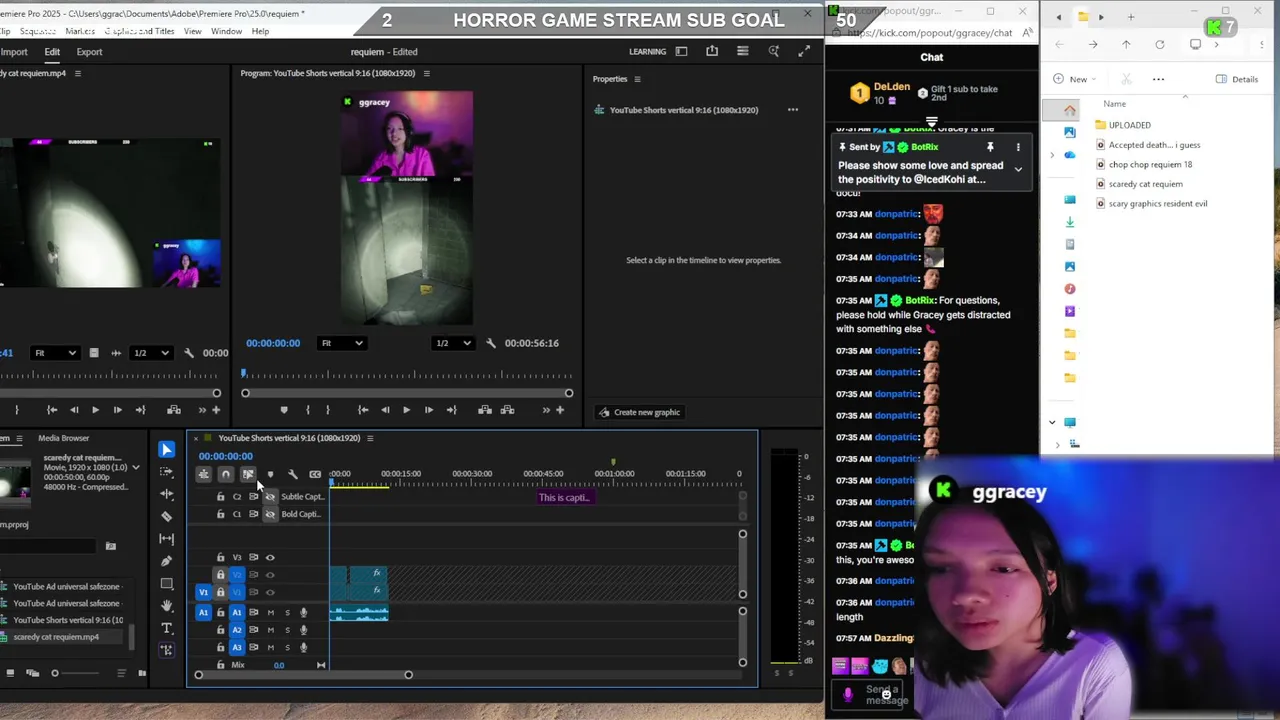
Task: Toggle insert sequences as nests button
Action: click(x=204, y=474)
